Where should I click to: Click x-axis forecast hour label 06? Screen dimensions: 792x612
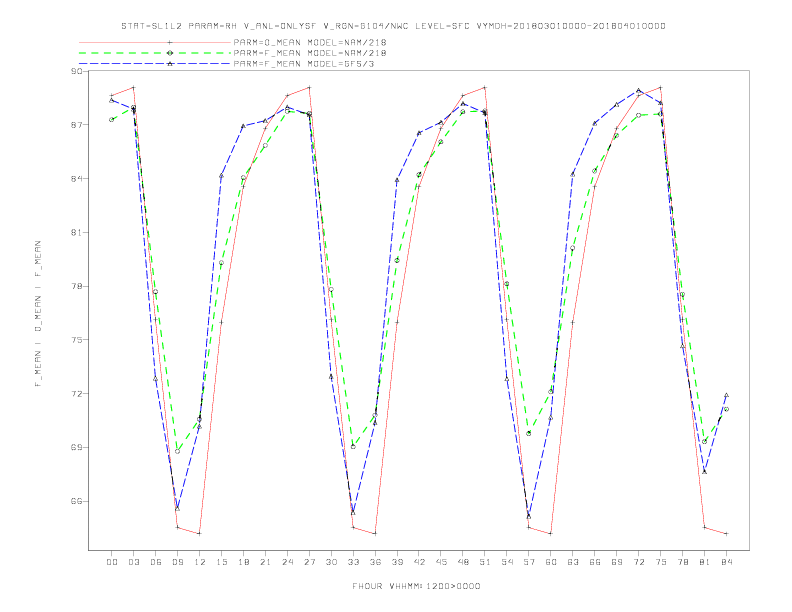coord(156,562)
